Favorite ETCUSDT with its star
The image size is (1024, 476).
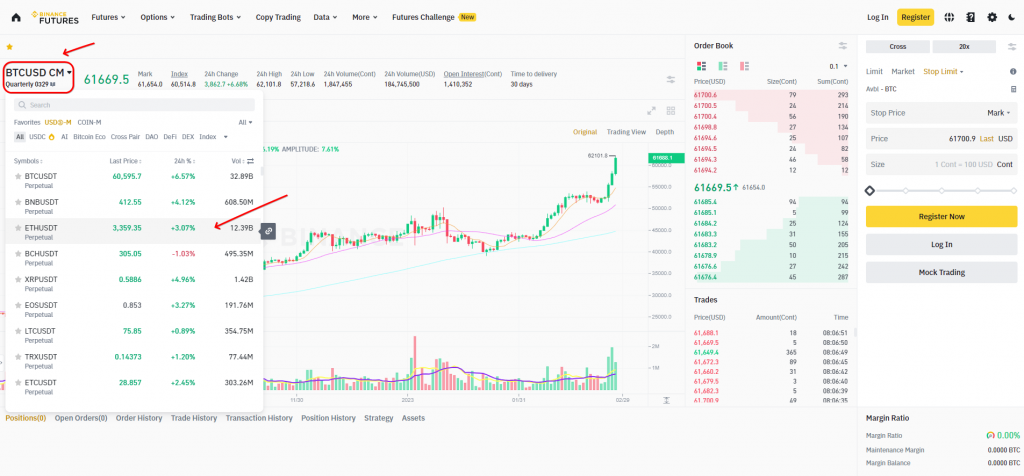point(18,383)
